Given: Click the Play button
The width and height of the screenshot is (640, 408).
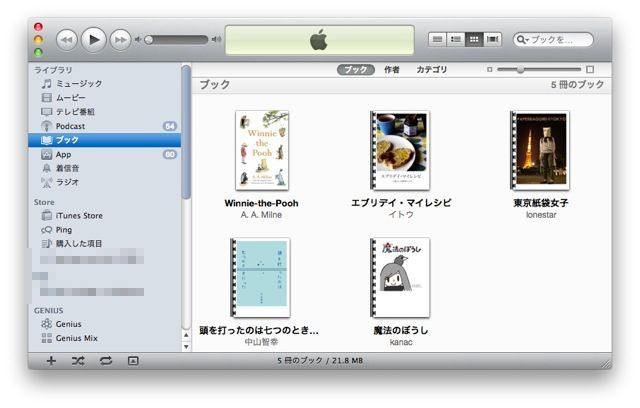Looking at the screenshot, I should point(93,40).
